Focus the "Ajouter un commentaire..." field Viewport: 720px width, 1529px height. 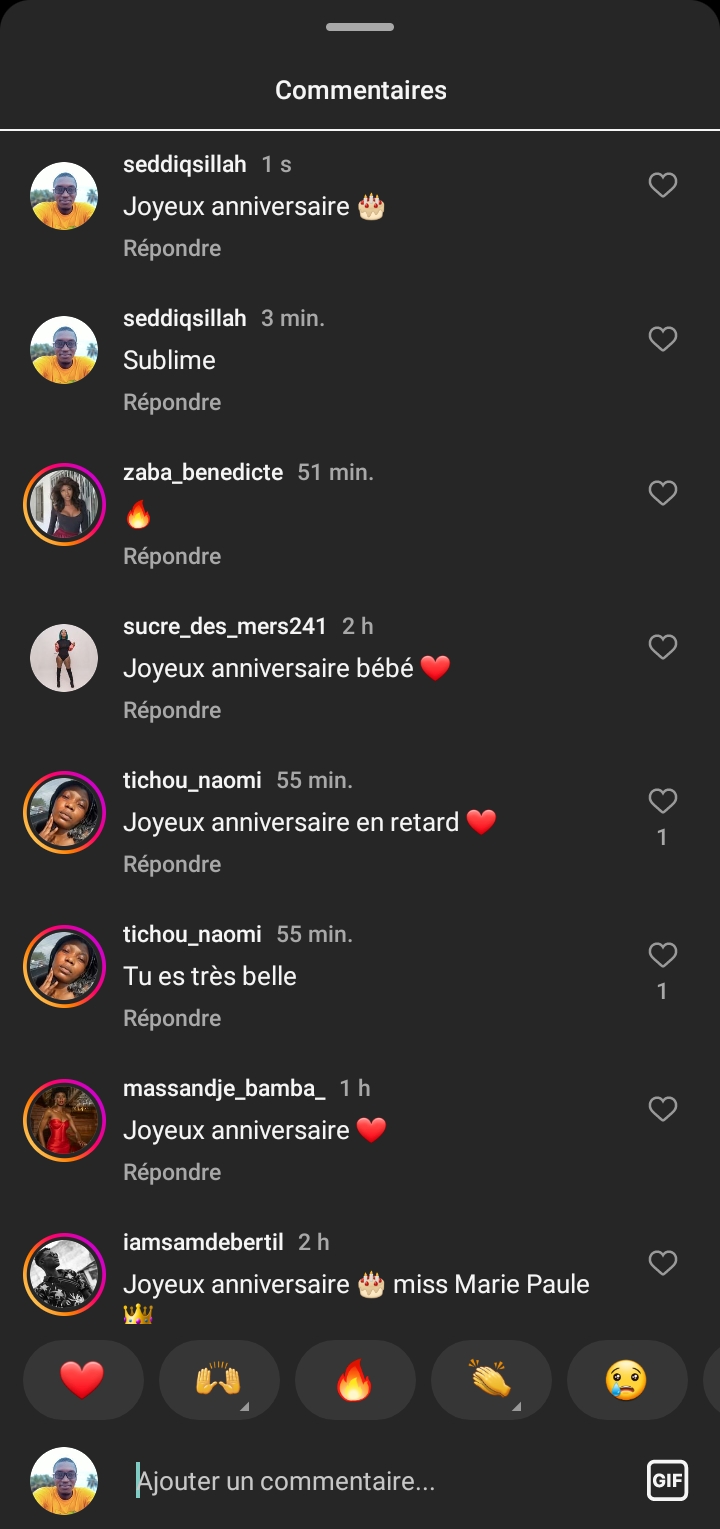[380, 1481]
